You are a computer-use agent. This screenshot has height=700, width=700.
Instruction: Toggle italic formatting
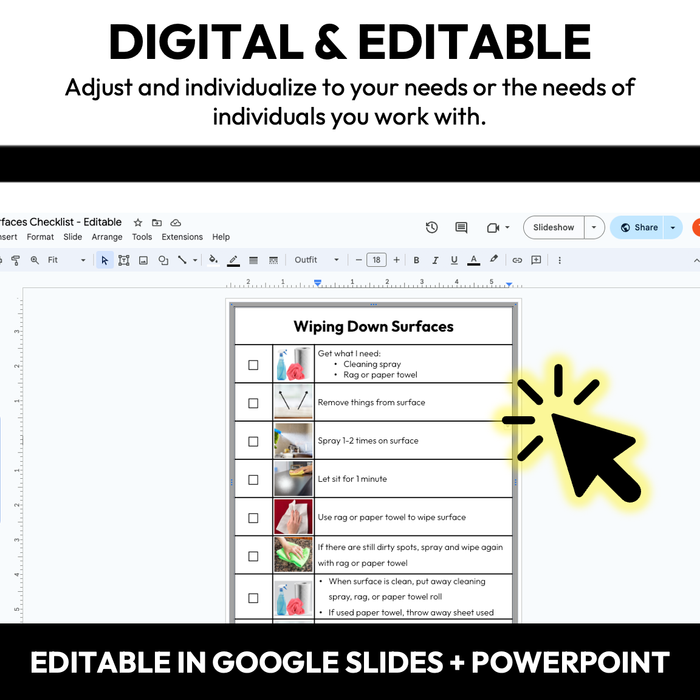437,260
